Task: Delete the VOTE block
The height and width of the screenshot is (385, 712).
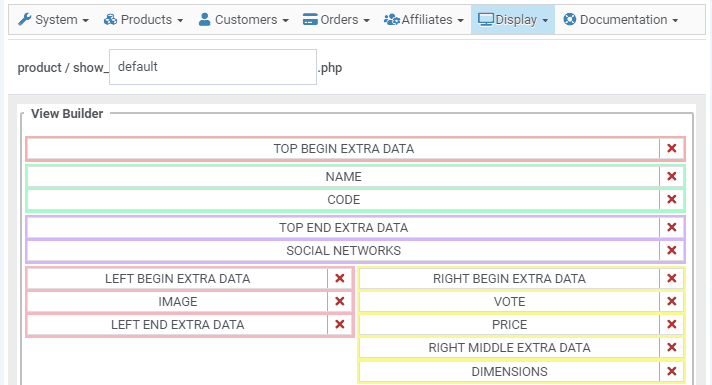Action: 672,301
